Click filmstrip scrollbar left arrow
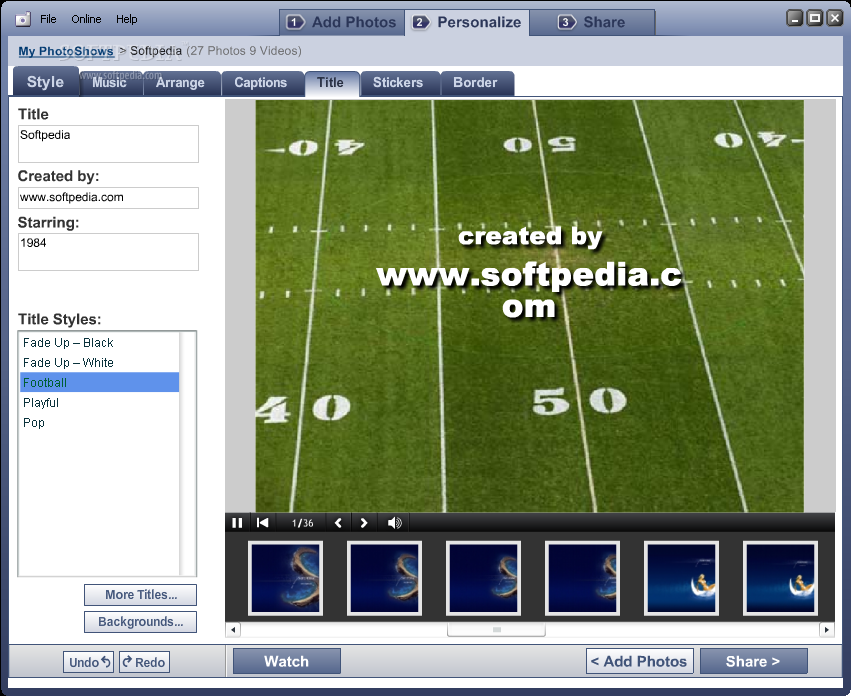Image resolution: width=851 pixels, height=696 pixels. point(233,630)
